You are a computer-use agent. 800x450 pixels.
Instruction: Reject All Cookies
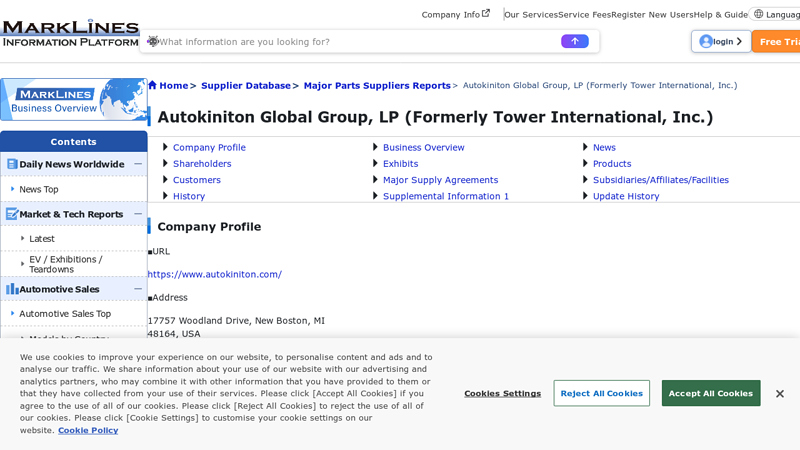pyautogui.click(x=602, y=393)
